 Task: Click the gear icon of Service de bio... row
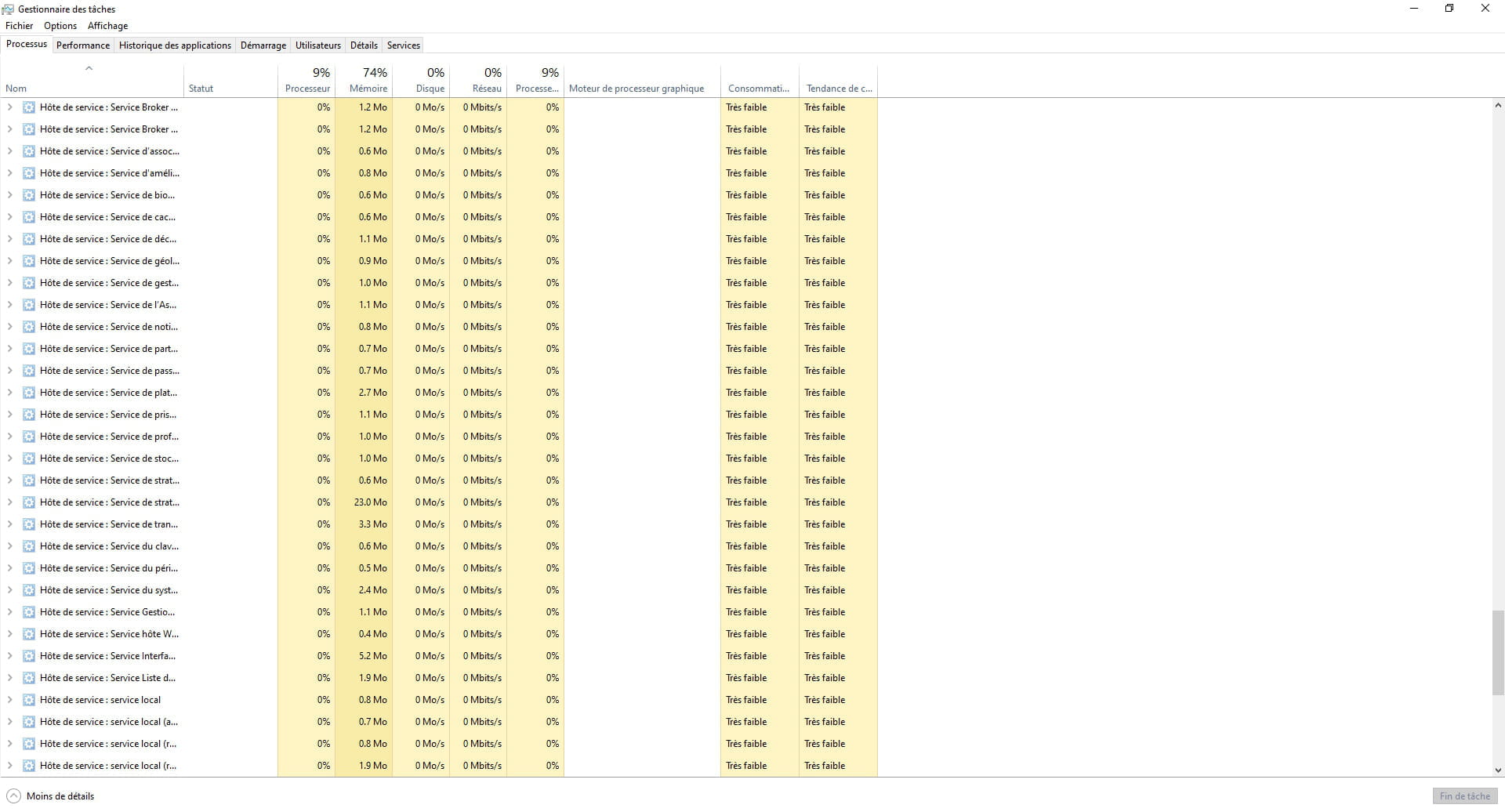tap(29, 195)
